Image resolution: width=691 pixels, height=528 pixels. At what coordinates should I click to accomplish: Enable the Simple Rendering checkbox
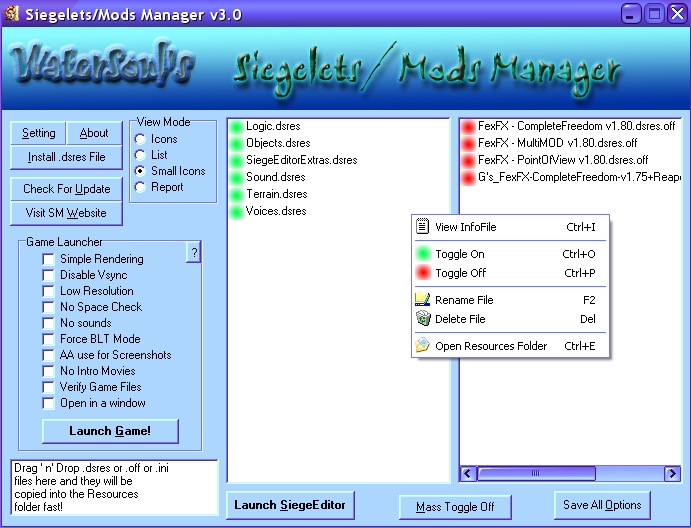click(48, 259)
